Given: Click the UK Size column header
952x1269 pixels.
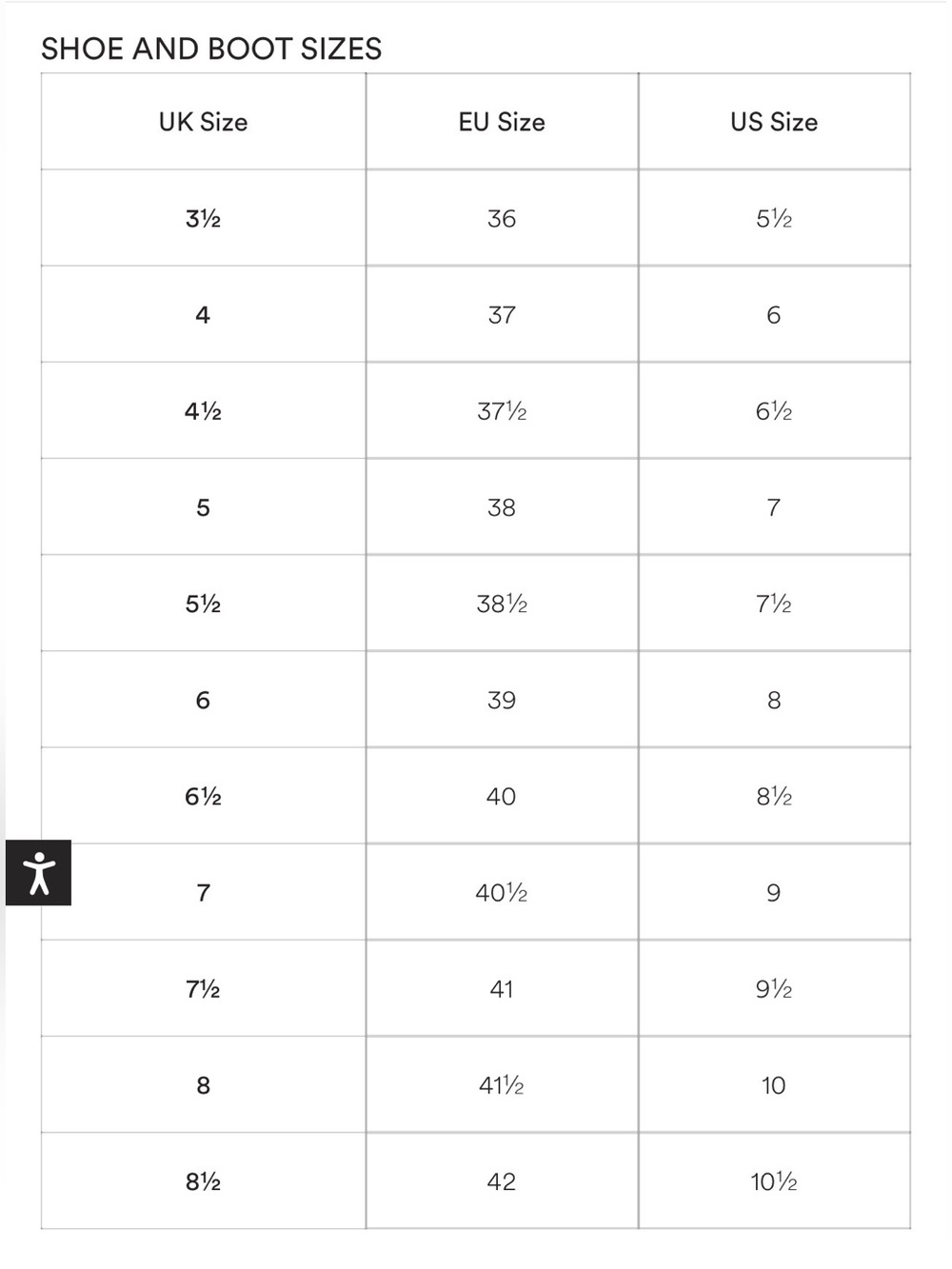Looking at the screenshot, I should click(x=203, y=122).
